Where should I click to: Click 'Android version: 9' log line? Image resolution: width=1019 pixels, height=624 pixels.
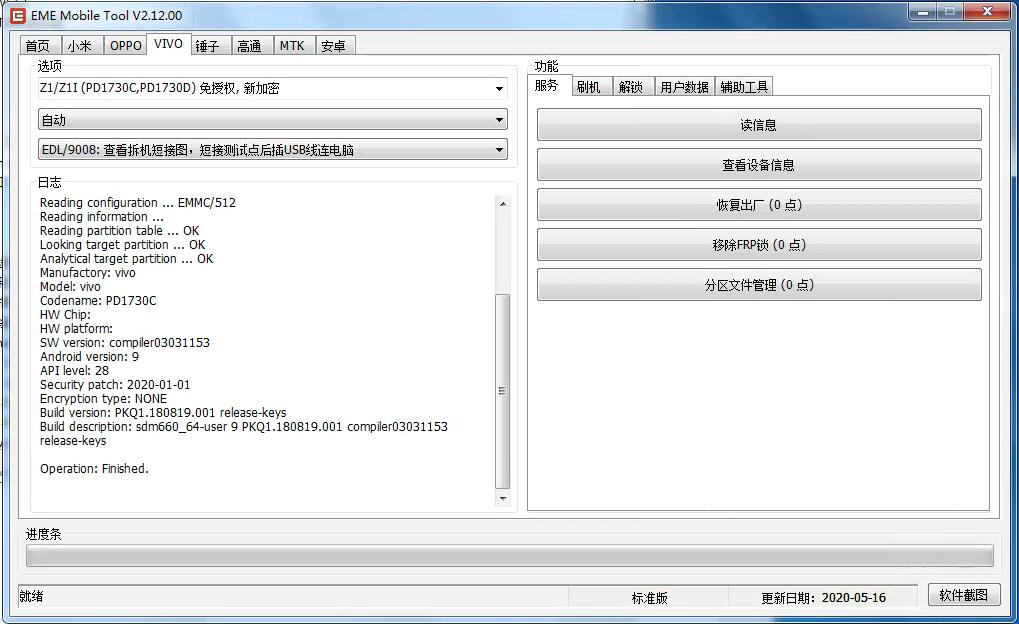click(x=89, y=356)
